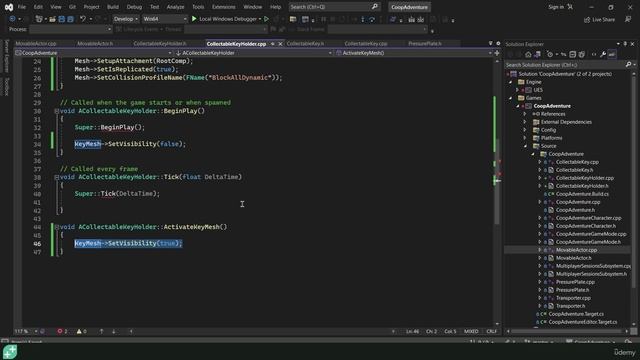
Task: Click Start Without Debugging hollow play icon
Action: point(267,19)
